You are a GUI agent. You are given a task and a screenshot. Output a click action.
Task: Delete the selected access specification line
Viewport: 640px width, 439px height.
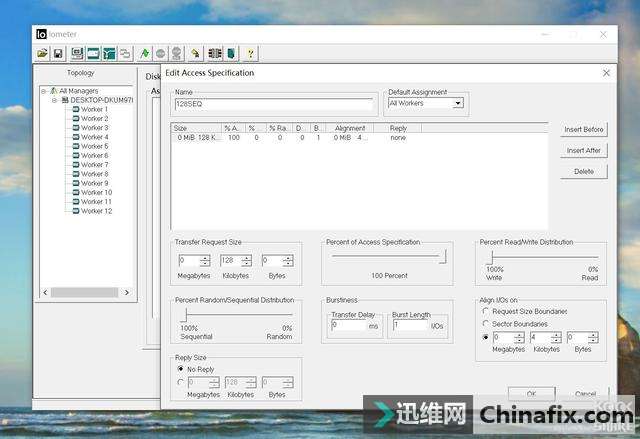click(584, 172)
